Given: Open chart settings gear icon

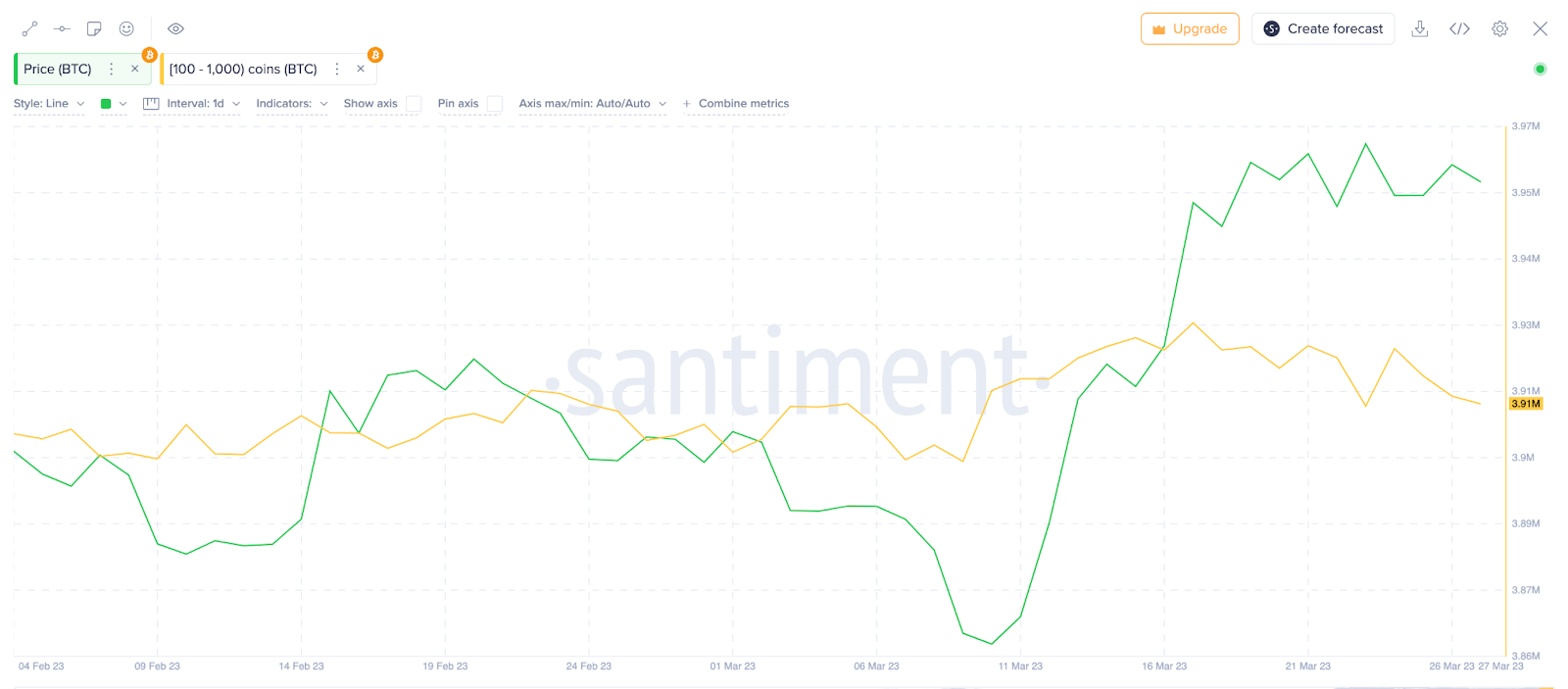Looking at the screenshot, I should pos(1499,28).
